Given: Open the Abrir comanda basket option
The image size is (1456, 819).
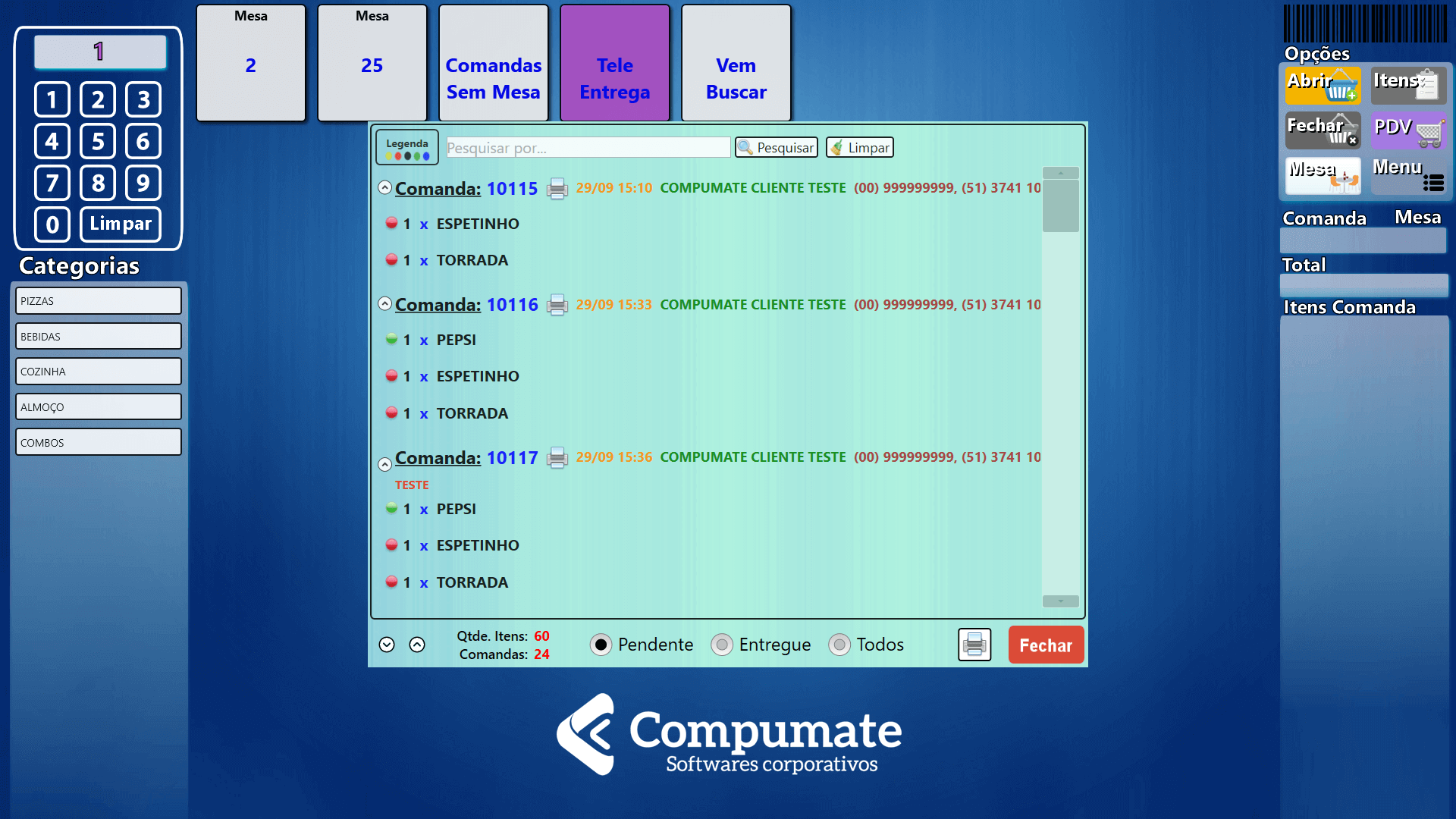Looking at the screenshot, I should (1323, 86).
